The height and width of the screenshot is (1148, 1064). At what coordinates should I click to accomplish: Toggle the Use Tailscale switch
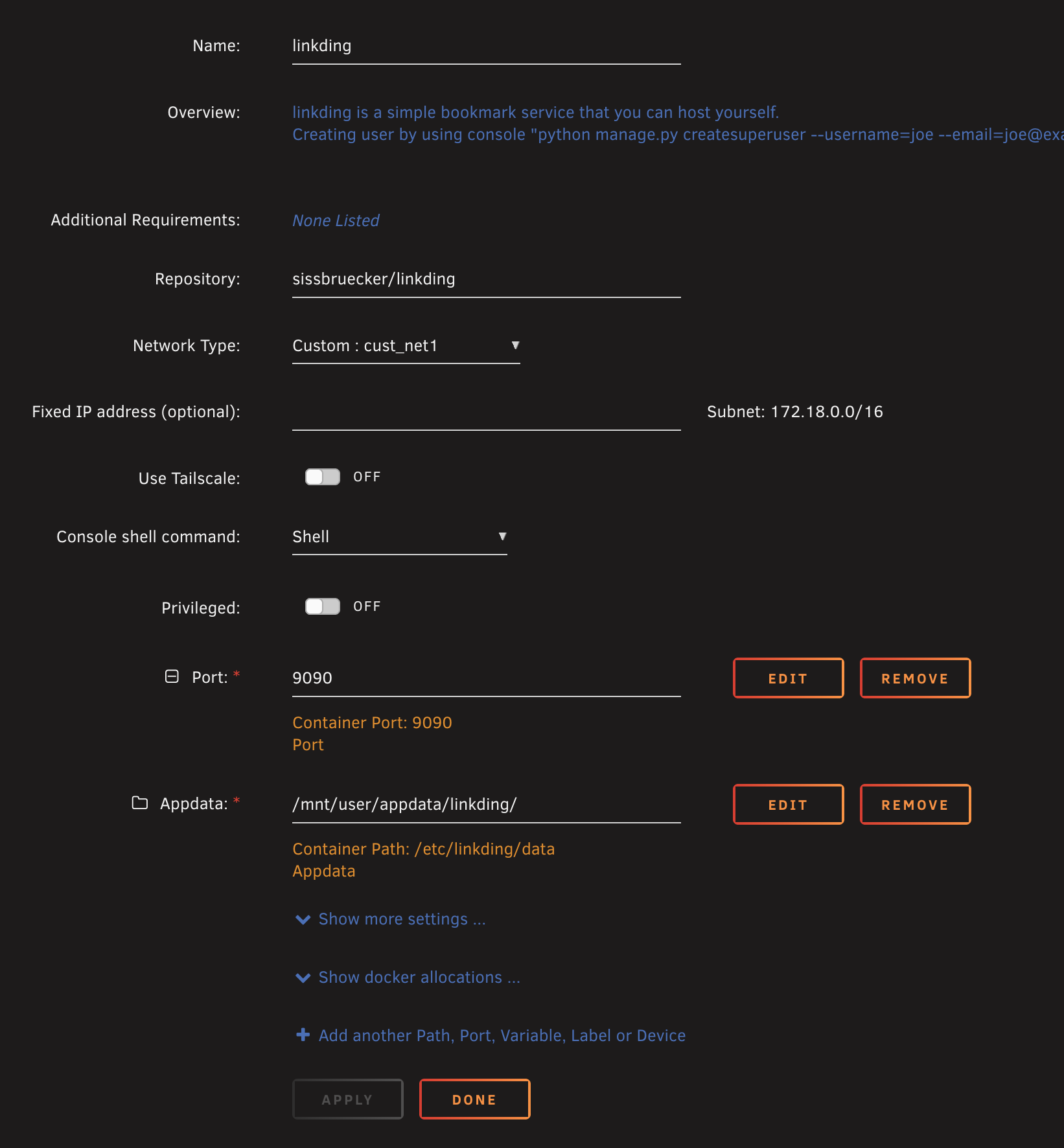(323, 477)
